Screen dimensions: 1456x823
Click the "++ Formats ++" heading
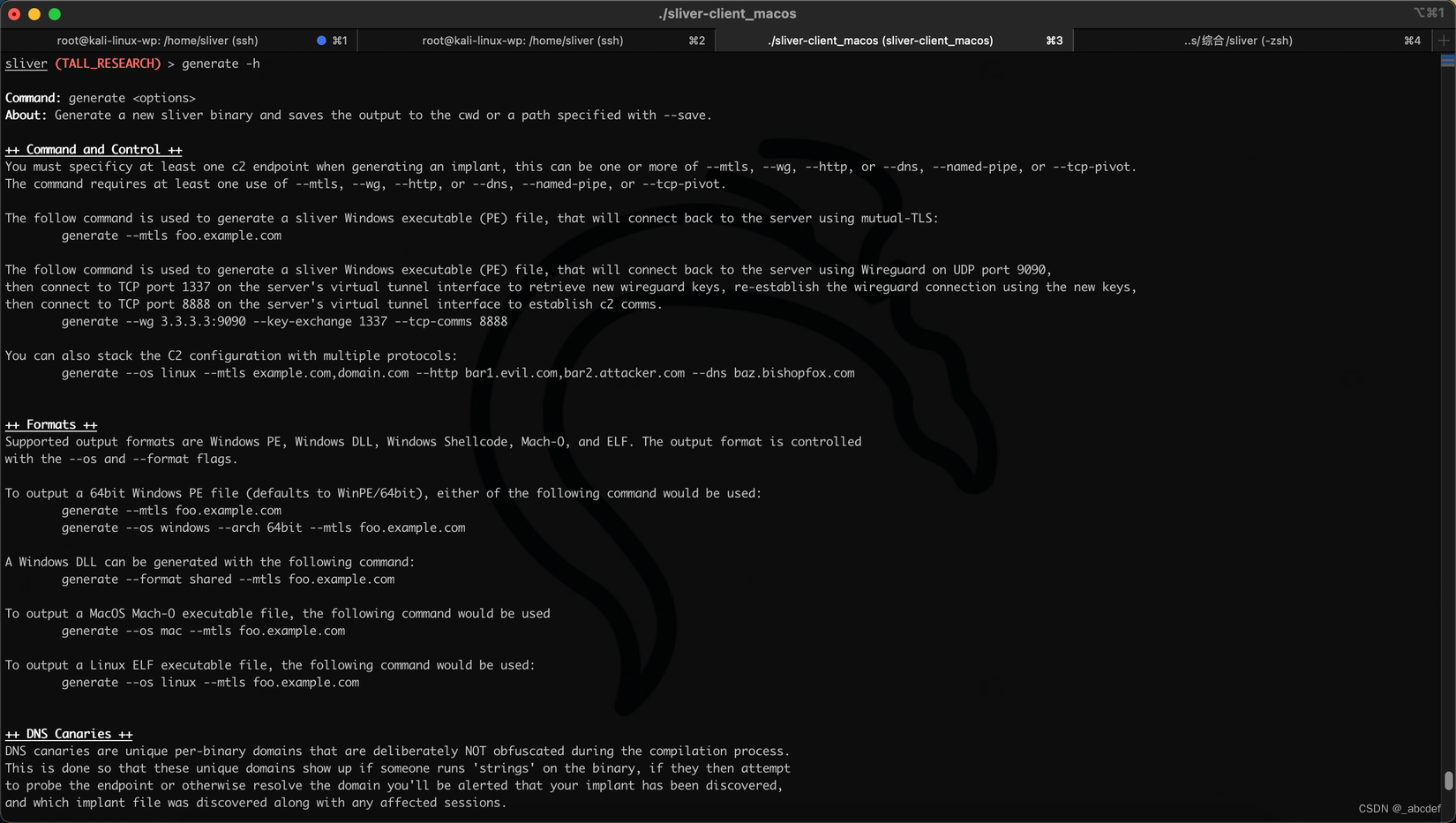coord(51,425)
